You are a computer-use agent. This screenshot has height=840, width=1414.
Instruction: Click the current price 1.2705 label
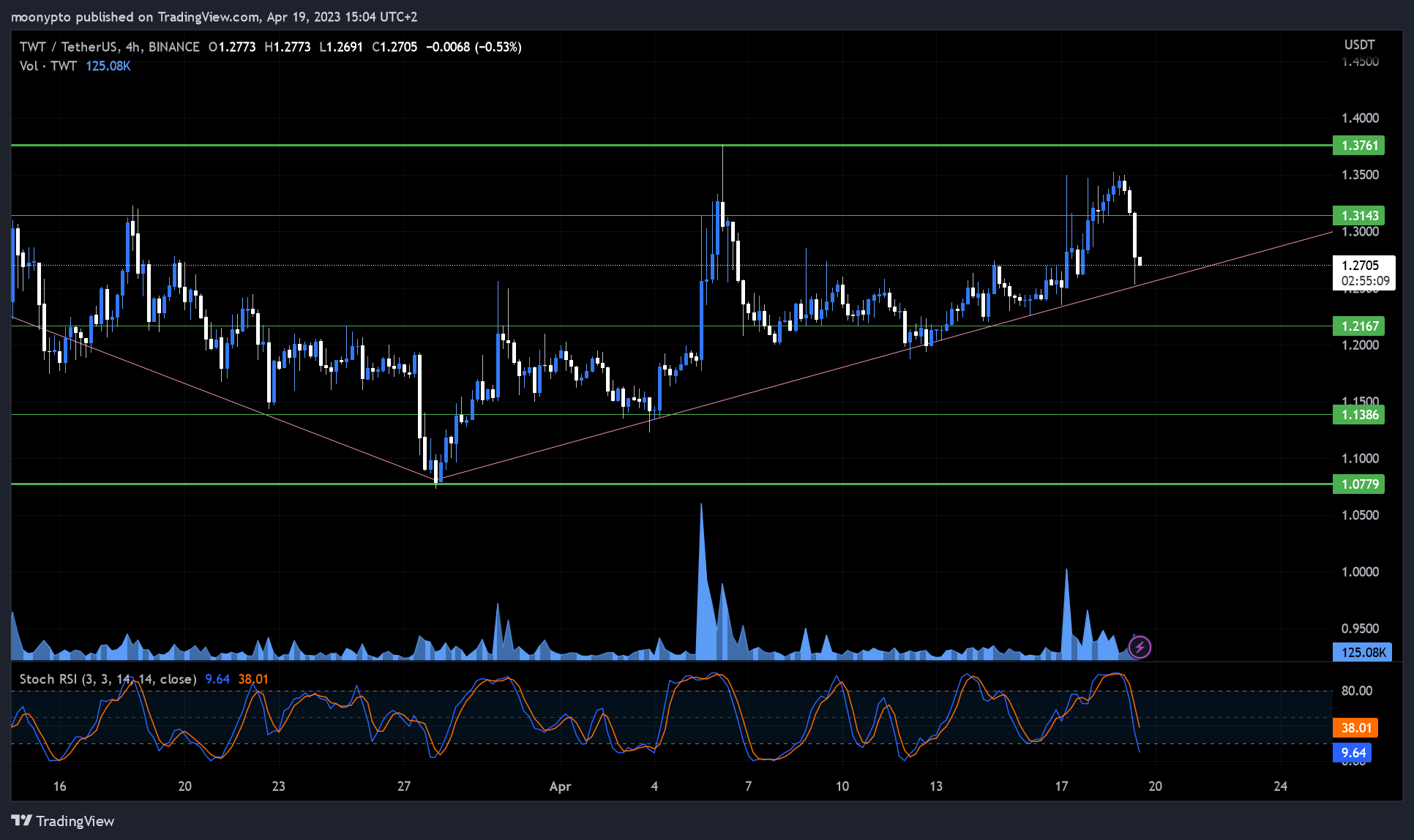[1363, 272]
